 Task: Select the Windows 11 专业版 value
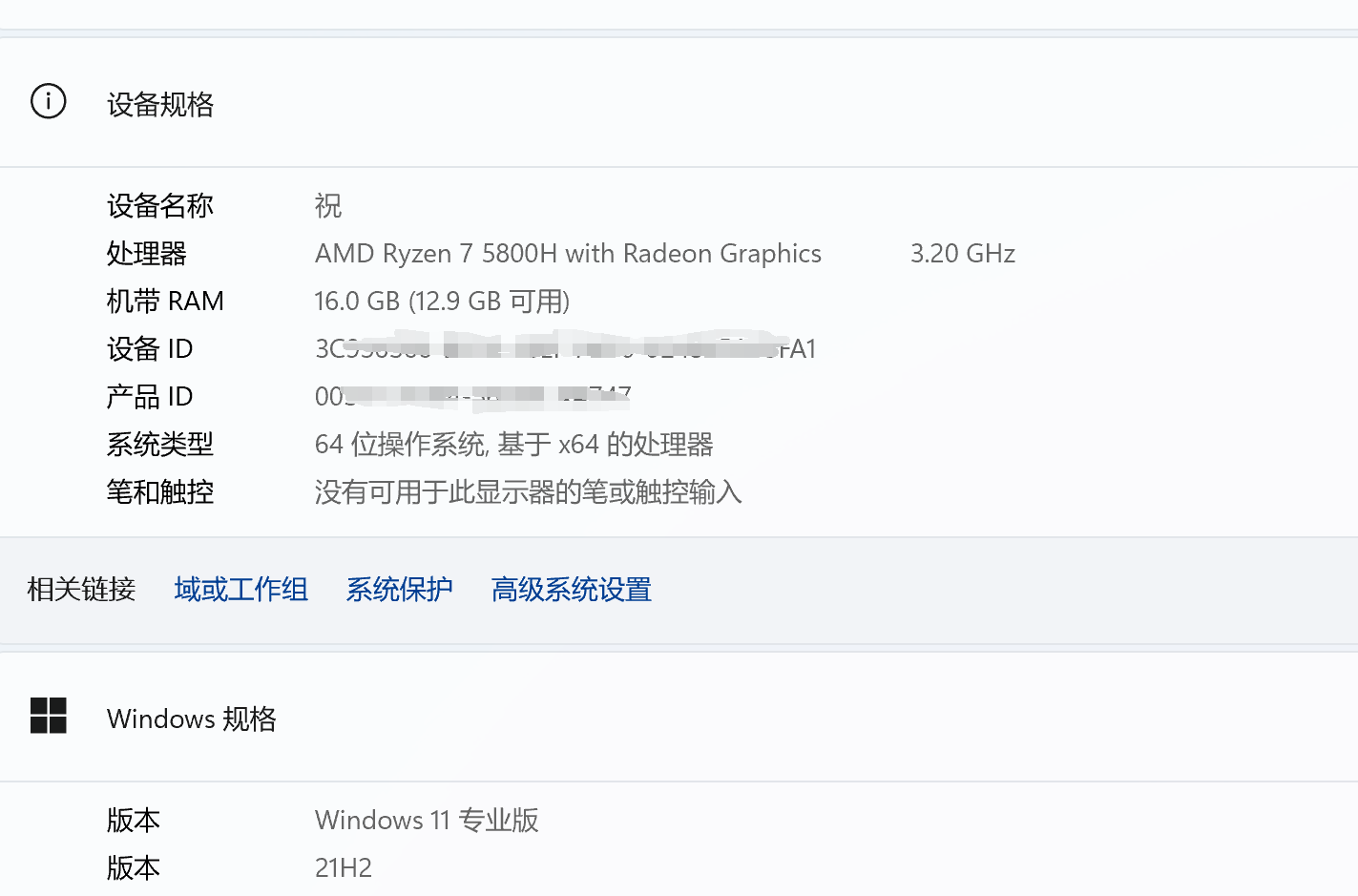427,821
